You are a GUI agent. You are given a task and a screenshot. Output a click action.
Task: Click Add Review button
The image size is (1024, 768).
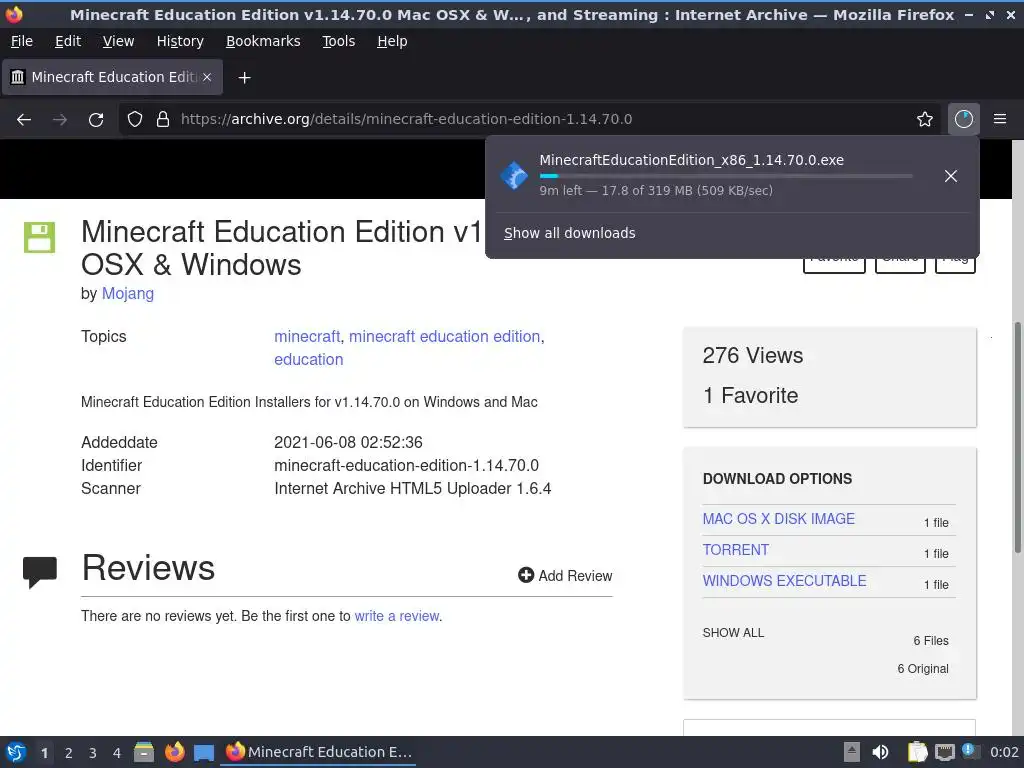tap(565, 575)
